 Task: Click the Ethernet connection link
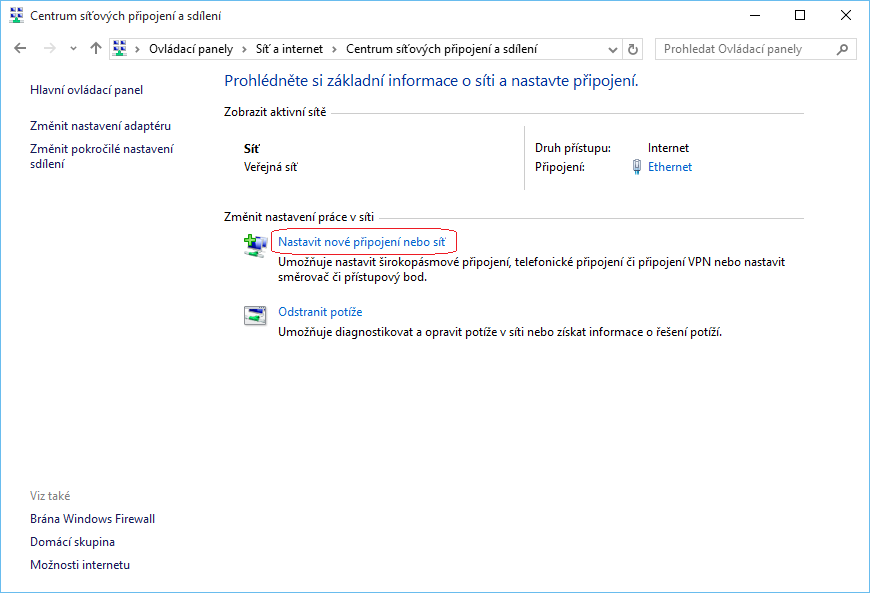click(x=669, y=166)
